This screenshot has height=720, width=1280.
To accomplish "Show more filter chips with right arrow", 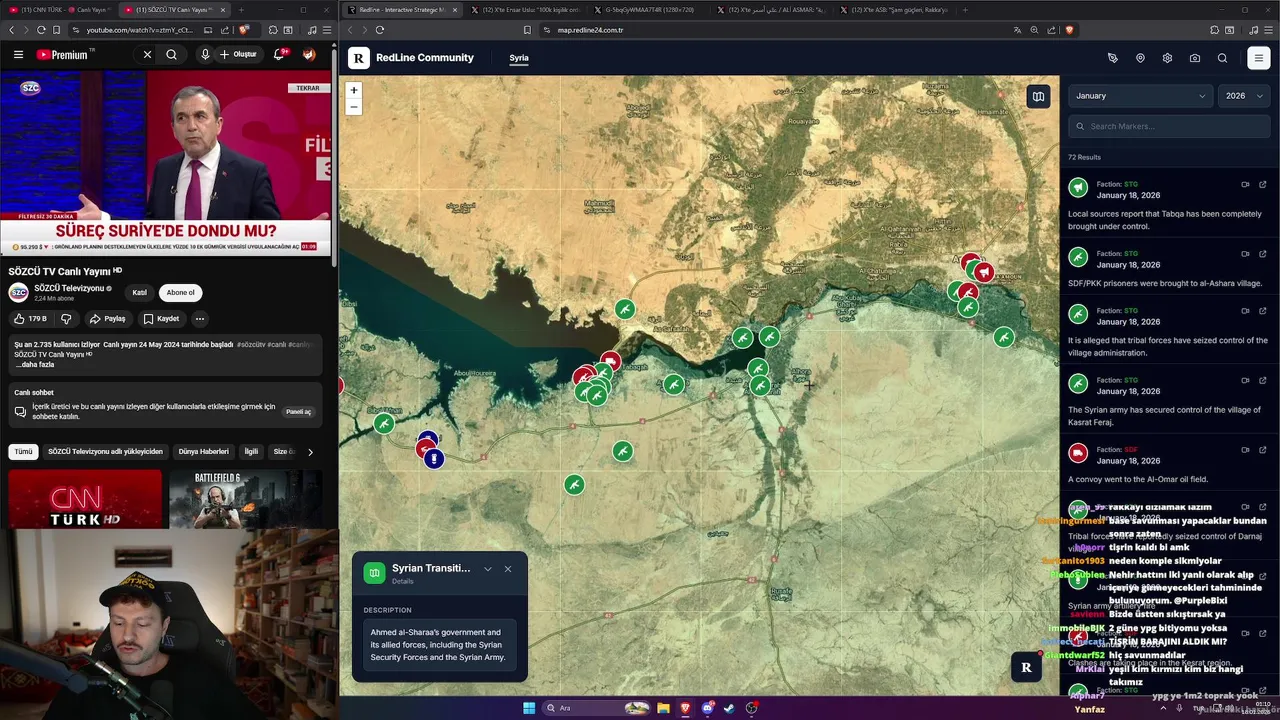I will pyautogui.click(x=310, y=451).
